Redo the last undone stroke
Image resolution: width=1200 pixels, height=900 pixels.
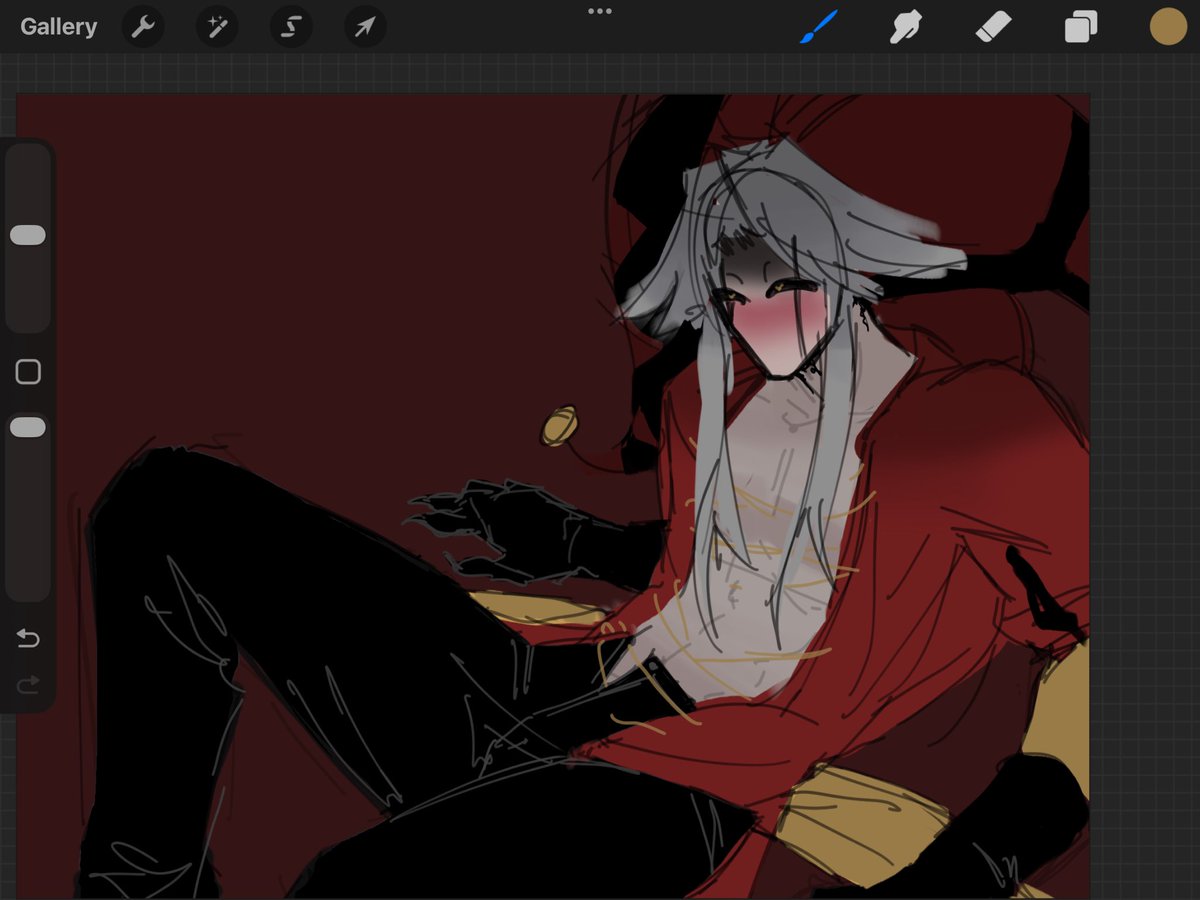(x=28, y=684)
